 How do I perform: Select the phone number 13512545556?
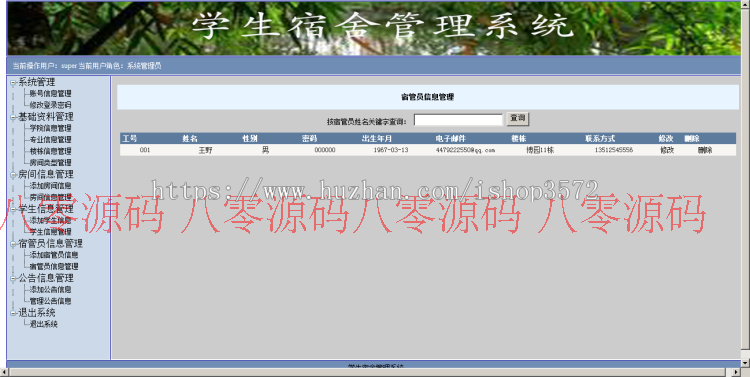[614, 150]
